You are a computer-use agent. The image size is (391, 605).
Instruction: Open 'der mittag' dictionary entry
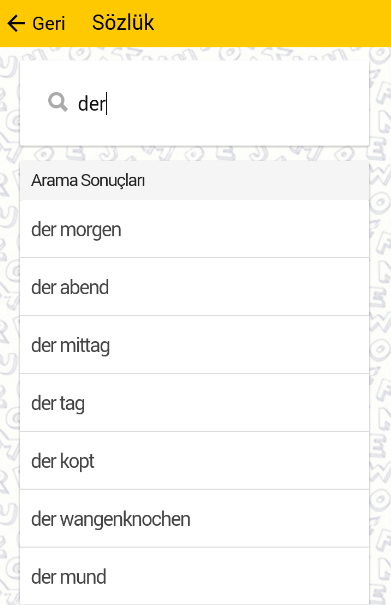(195, 345)
